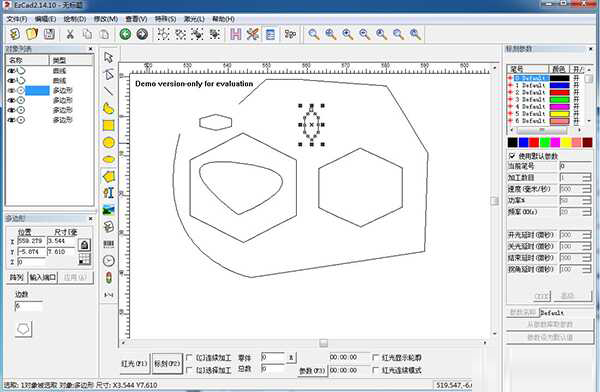Click the lock aspect ratio padlock icon
This screenshot has width=600, height=392.
[x=84, y=245]
